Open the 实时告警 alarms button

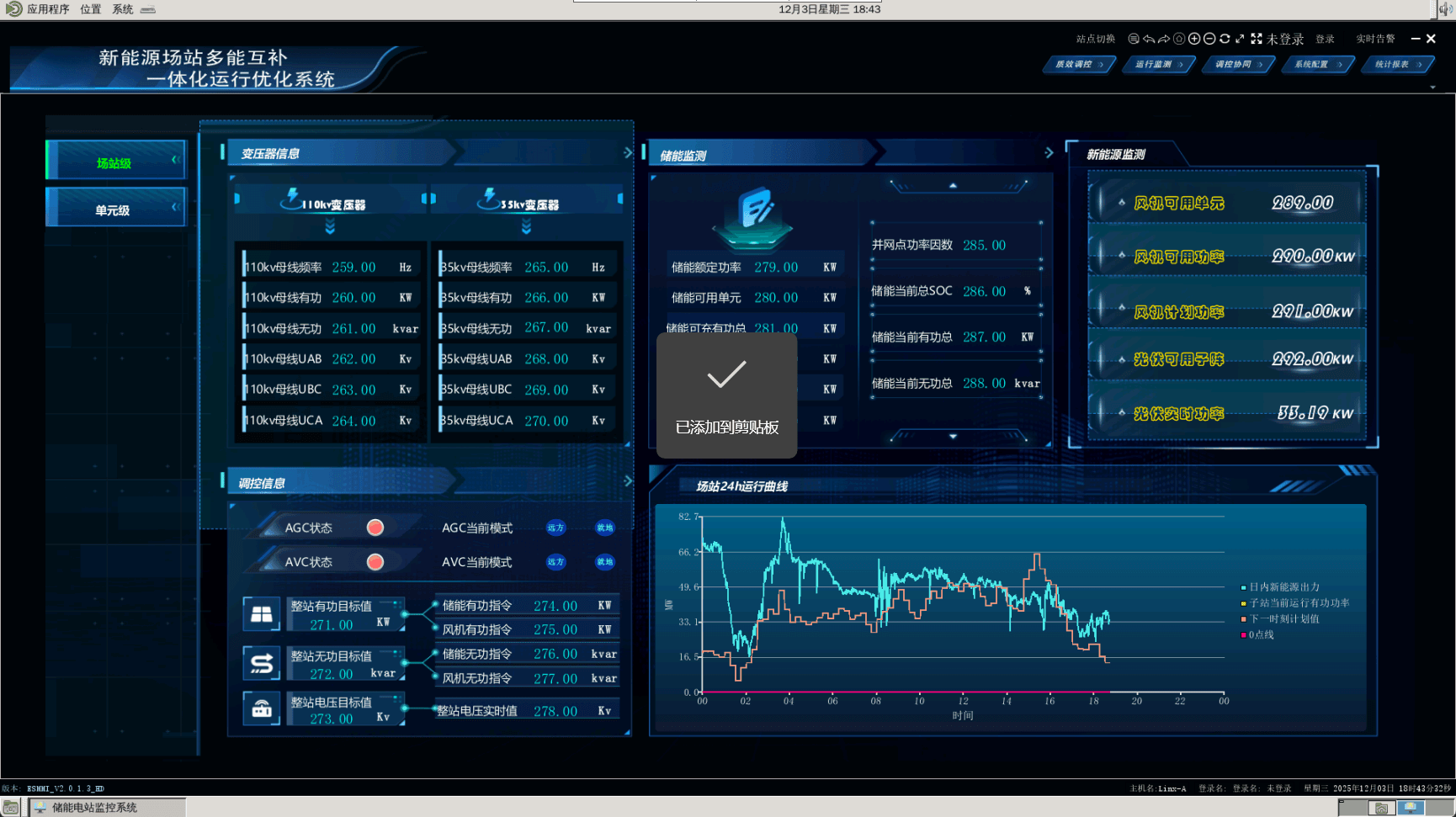click(1375, 40)
